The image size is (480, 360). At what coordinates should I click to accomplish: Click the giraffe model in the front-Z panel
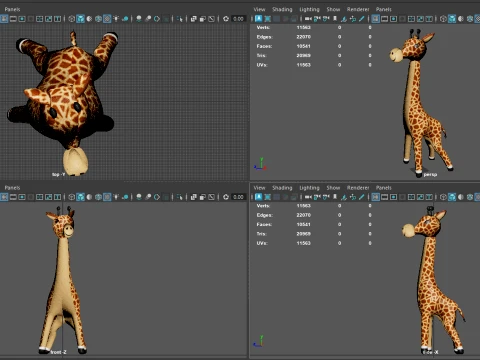click(x=63, y=280)
